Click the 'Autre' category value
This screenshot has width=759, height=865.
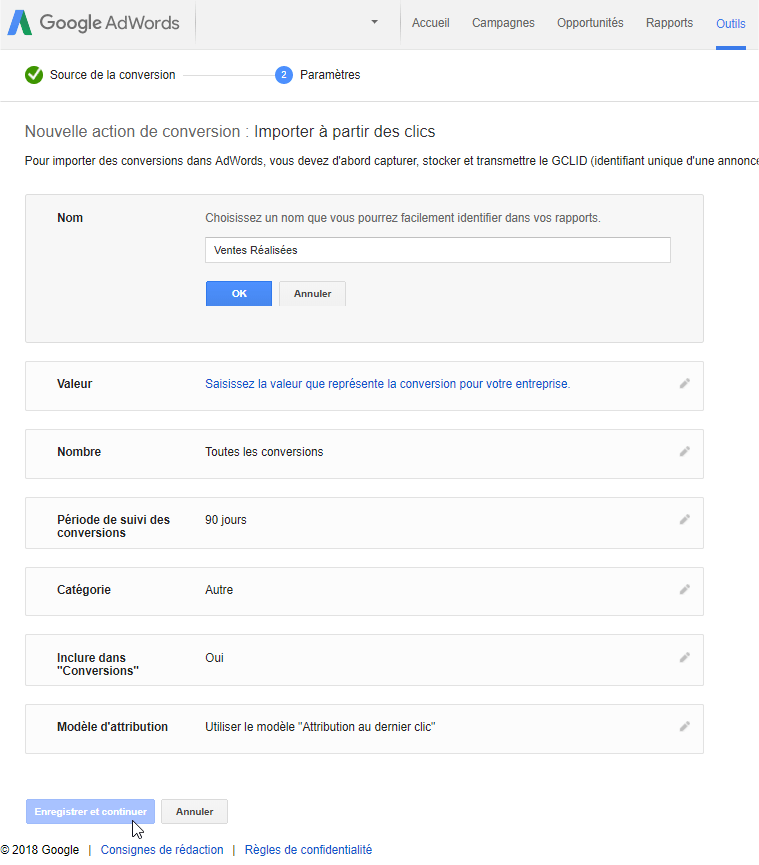219,590
